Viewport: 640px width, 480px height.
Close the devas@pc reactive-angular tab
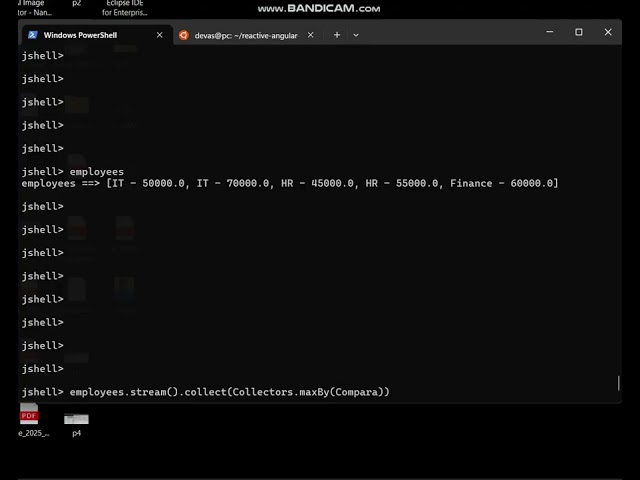click(310, 35)
